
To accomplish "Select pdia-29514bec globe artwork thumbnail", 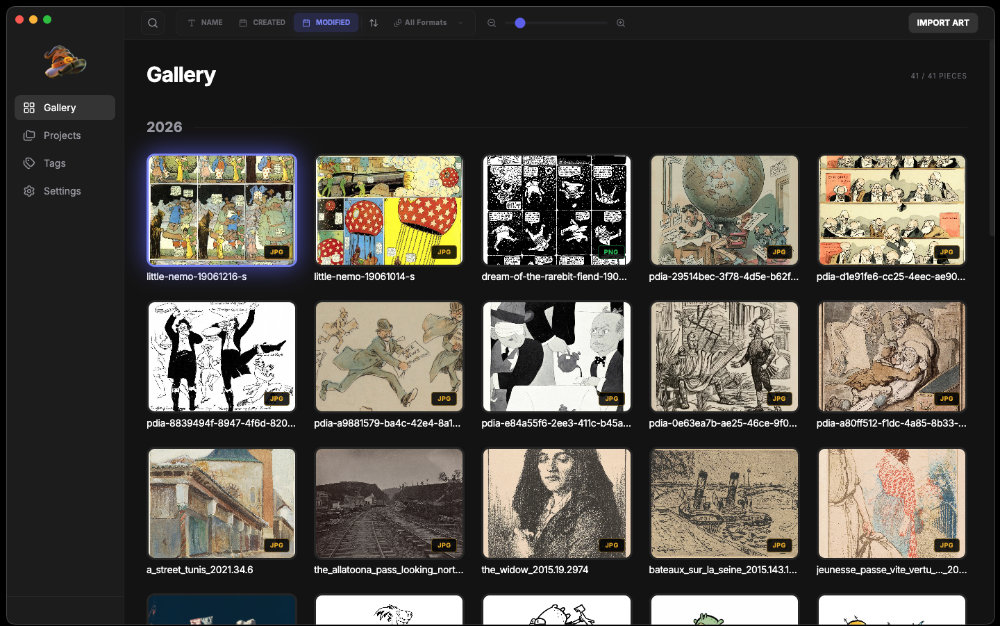I will pos(724,210).
